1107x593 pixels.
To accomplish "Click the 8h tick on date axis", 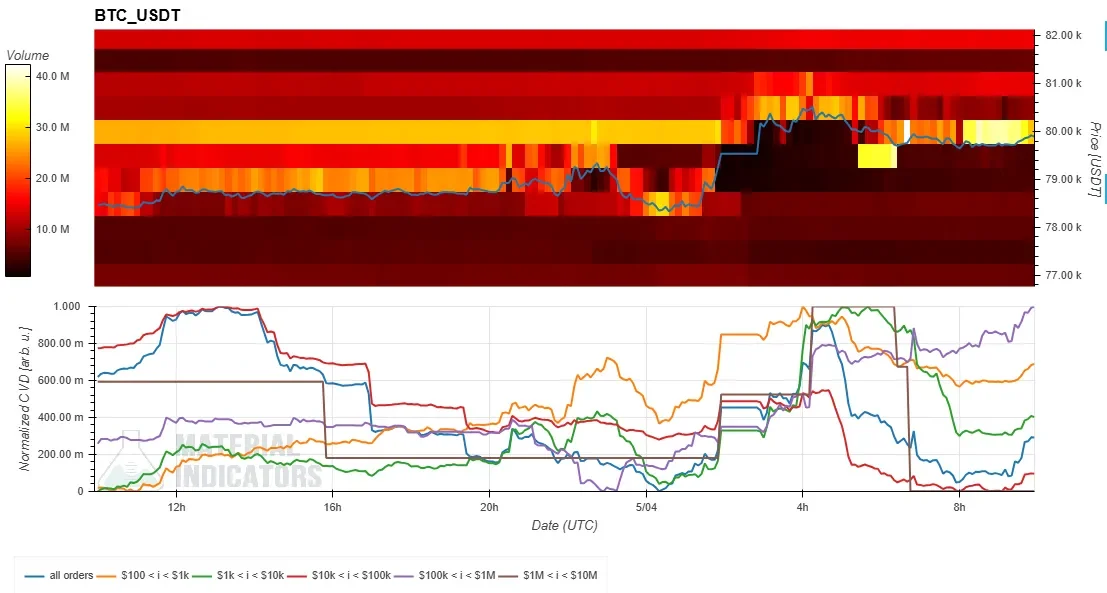I will click(959, 507).
